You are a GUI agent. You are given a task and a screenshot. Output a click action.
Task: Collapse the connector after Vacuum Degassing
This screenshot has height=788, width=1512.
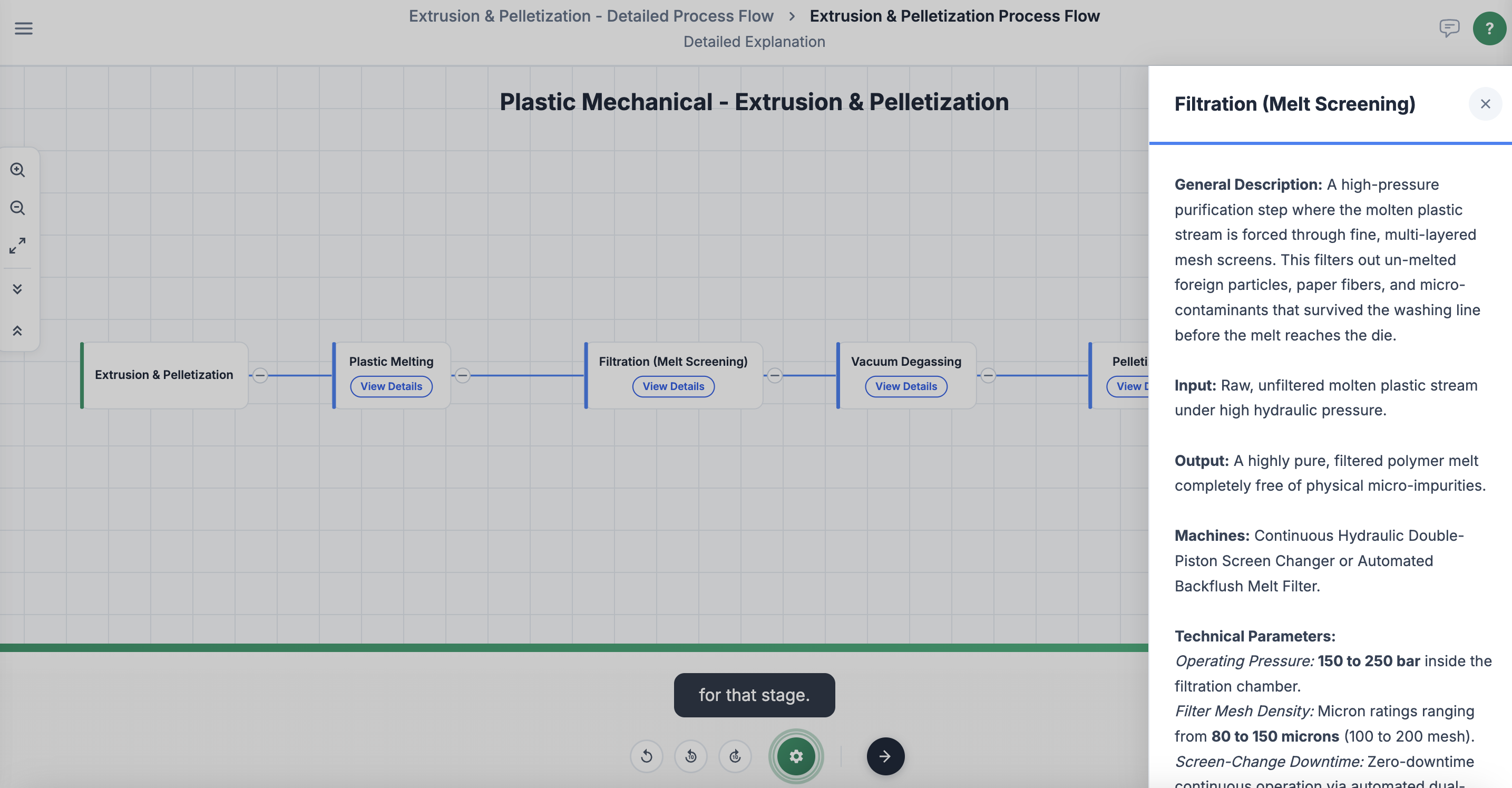989,375
